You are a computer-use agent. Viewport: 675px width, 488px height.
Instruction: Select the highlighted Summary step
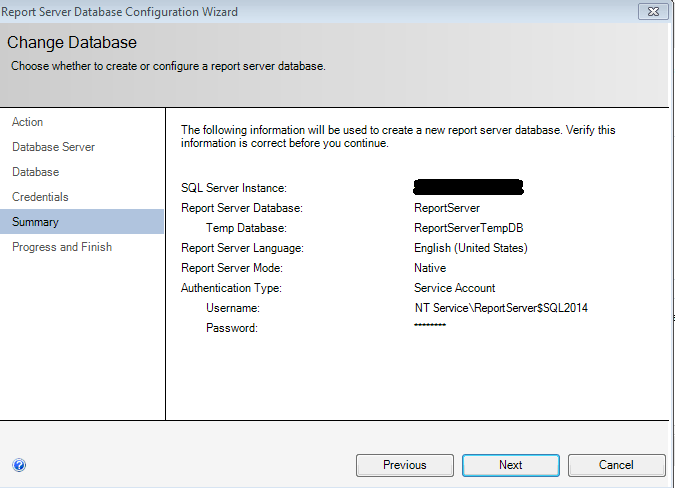(x=35, y=222)
